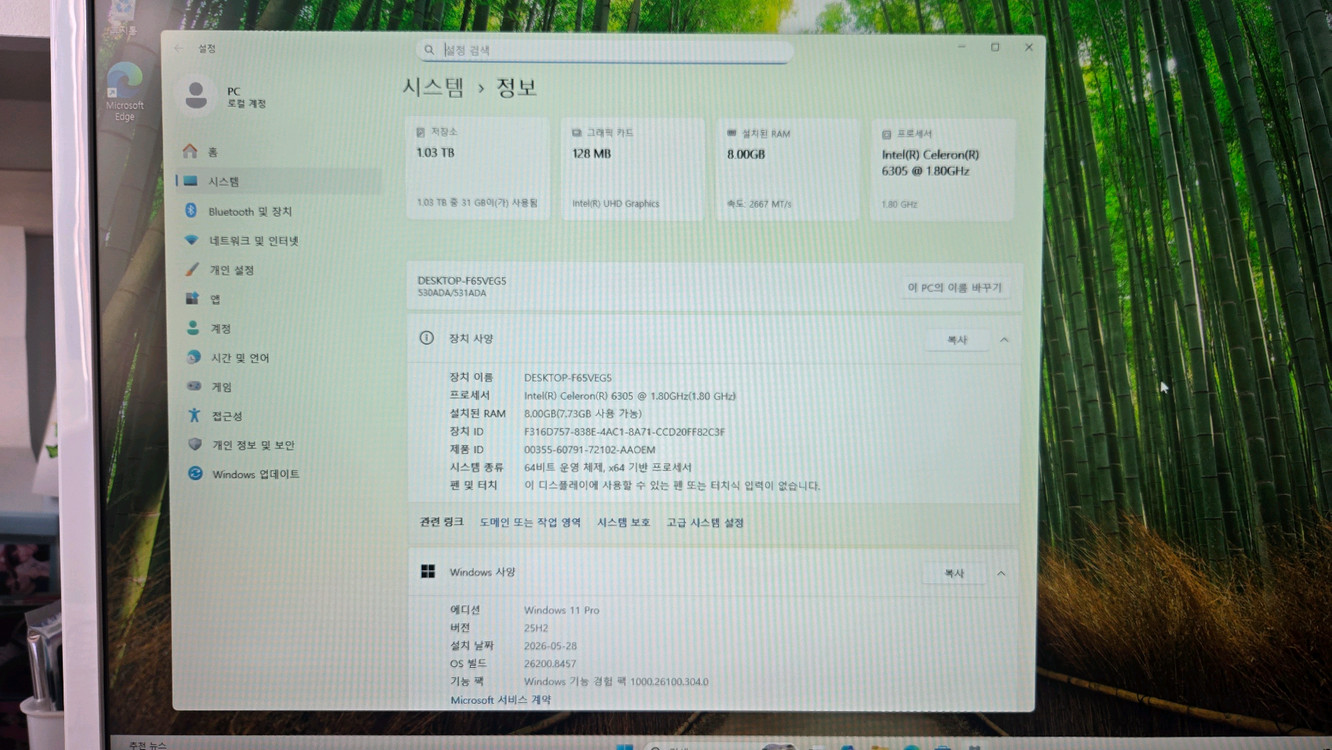The width and height of the screenshot is (1332, 750).
Task: Open the 그래픽 카드 128 MB card
Action: pyautogui.click(x=632, y=169)
